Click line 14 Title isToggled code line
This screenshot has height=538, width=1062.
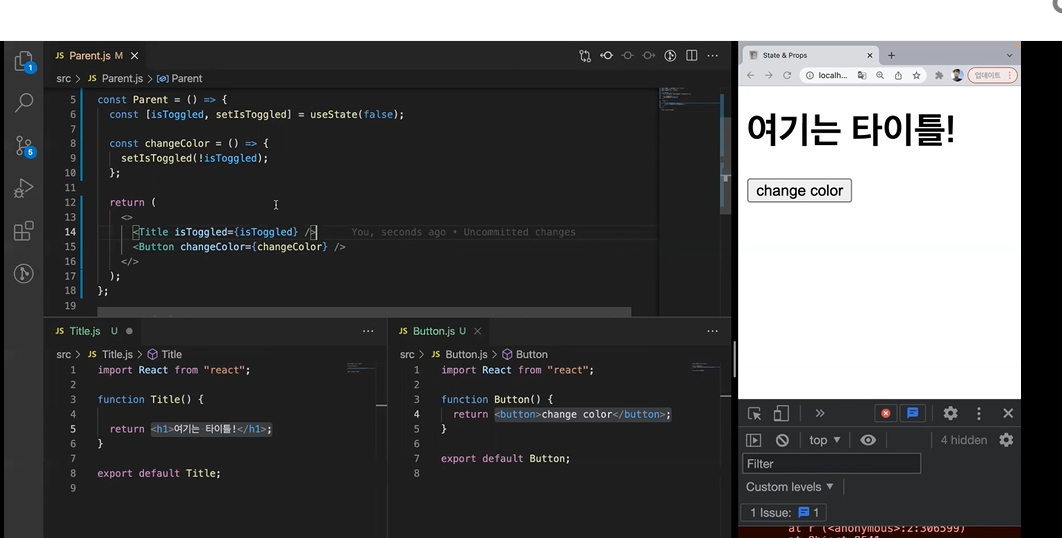point(225,232)
